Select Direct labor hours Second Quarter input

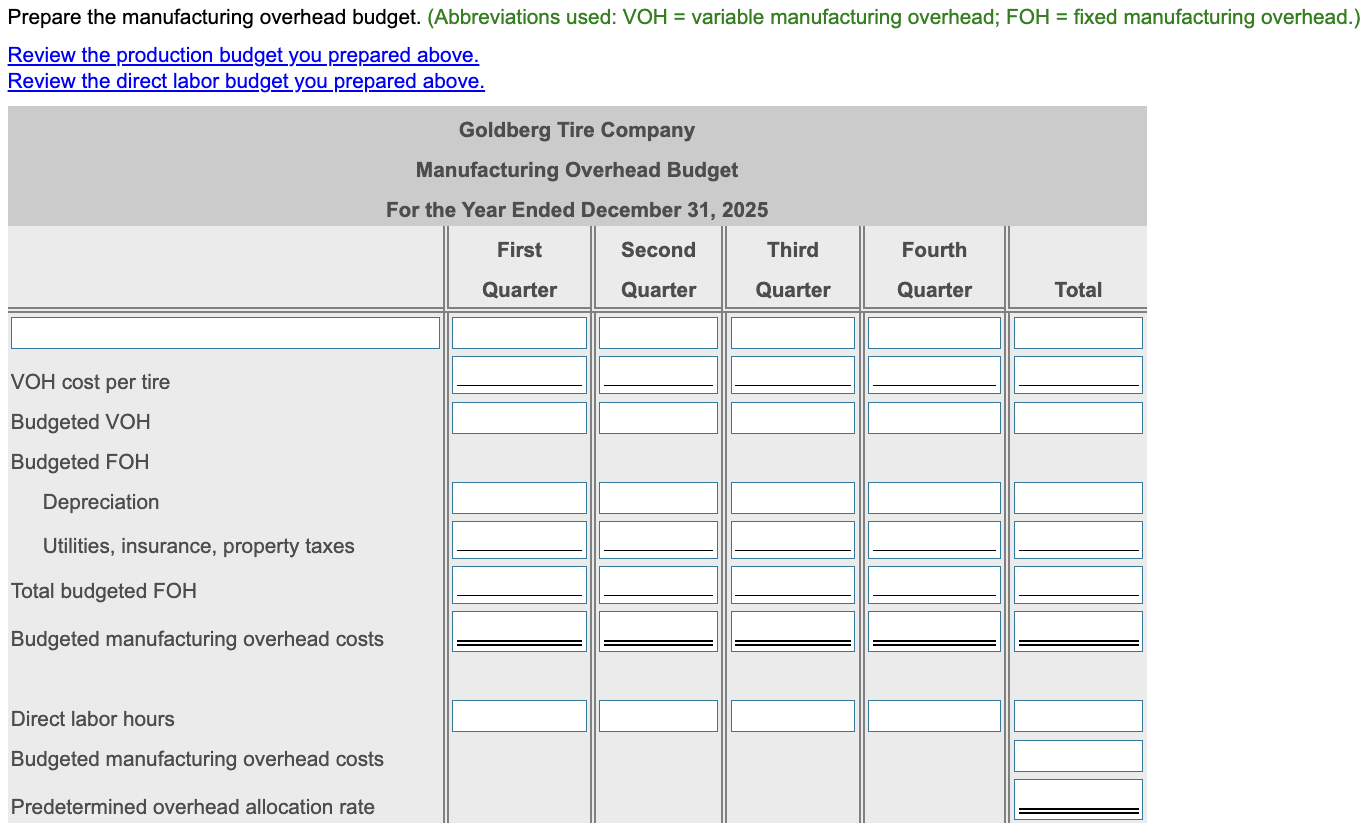tap(658, 716)
